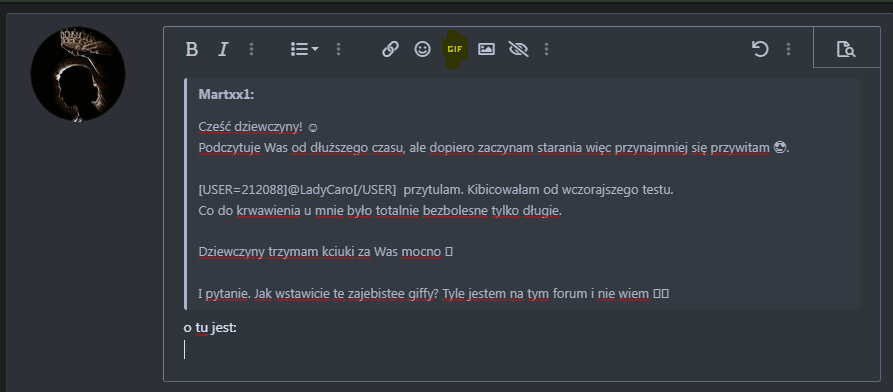Open the smiley emoji picker
893x392 pixels.
pyautogui.click(x=422, y=50)
